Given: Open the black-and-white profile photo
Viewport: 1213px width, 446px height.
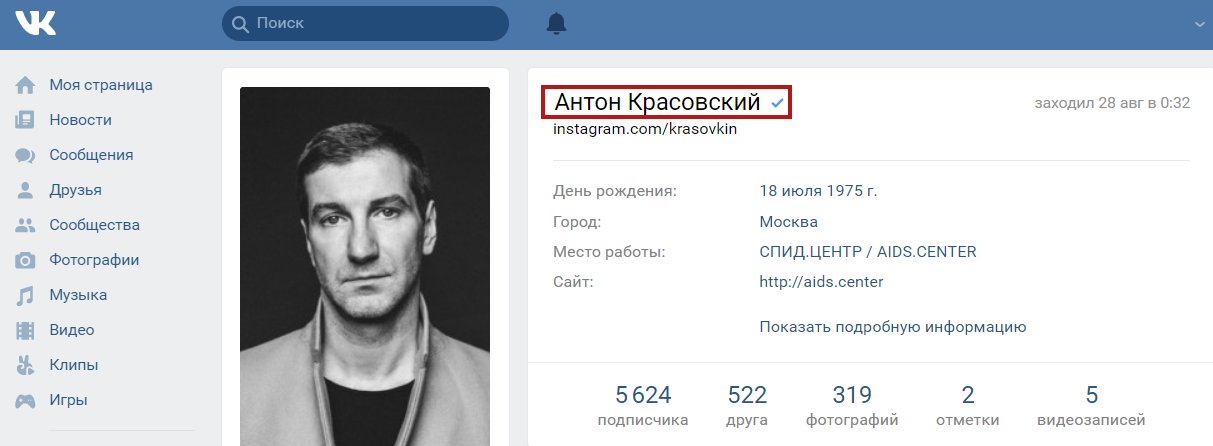Looking at the screenshot, I should pyautogui.click(x=365, y=266).
